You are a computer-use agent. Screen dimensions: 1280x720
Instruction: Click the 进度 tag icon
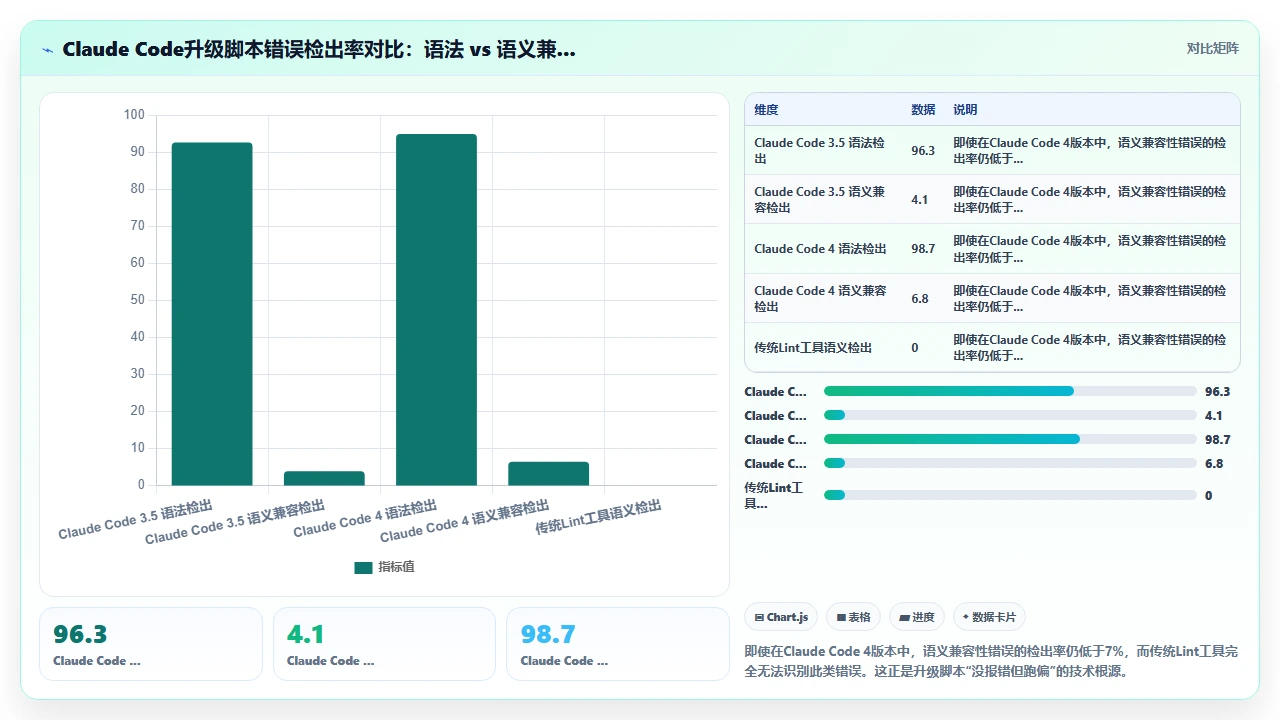(x=905, y=618)
